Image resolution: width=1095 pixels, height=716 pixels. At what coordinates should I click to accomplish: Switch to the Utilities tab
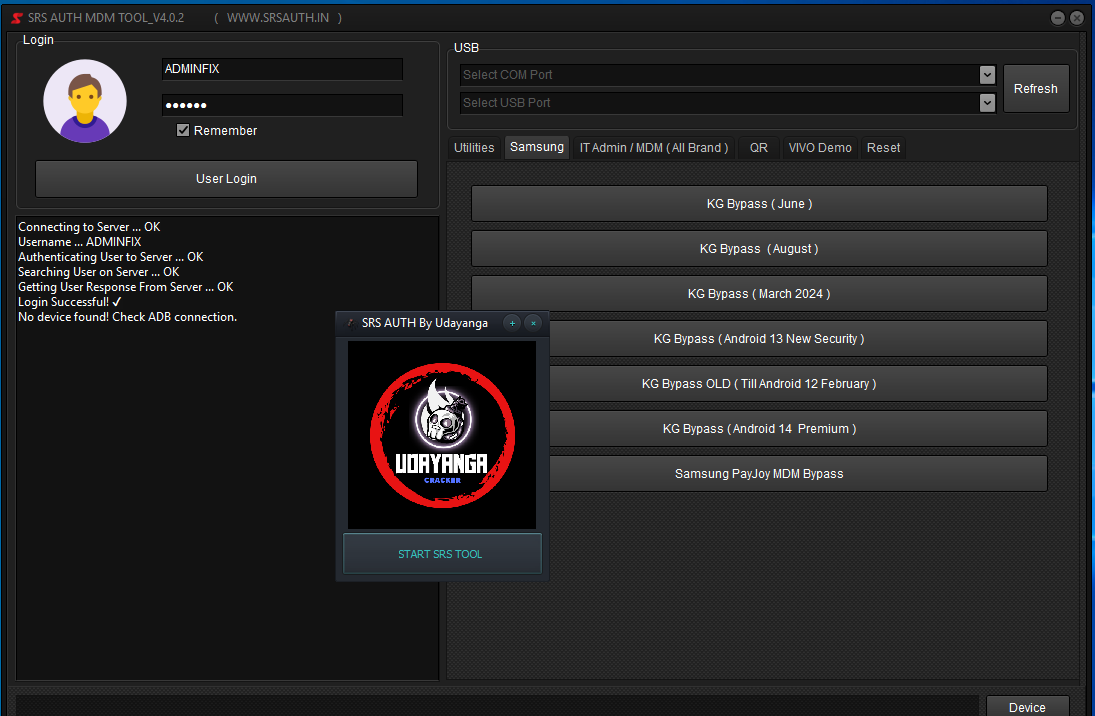(474, 148)
